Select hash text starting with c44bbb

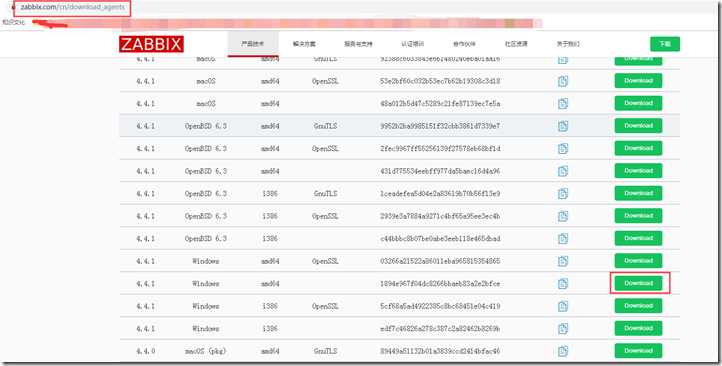[x=440, y=238]
